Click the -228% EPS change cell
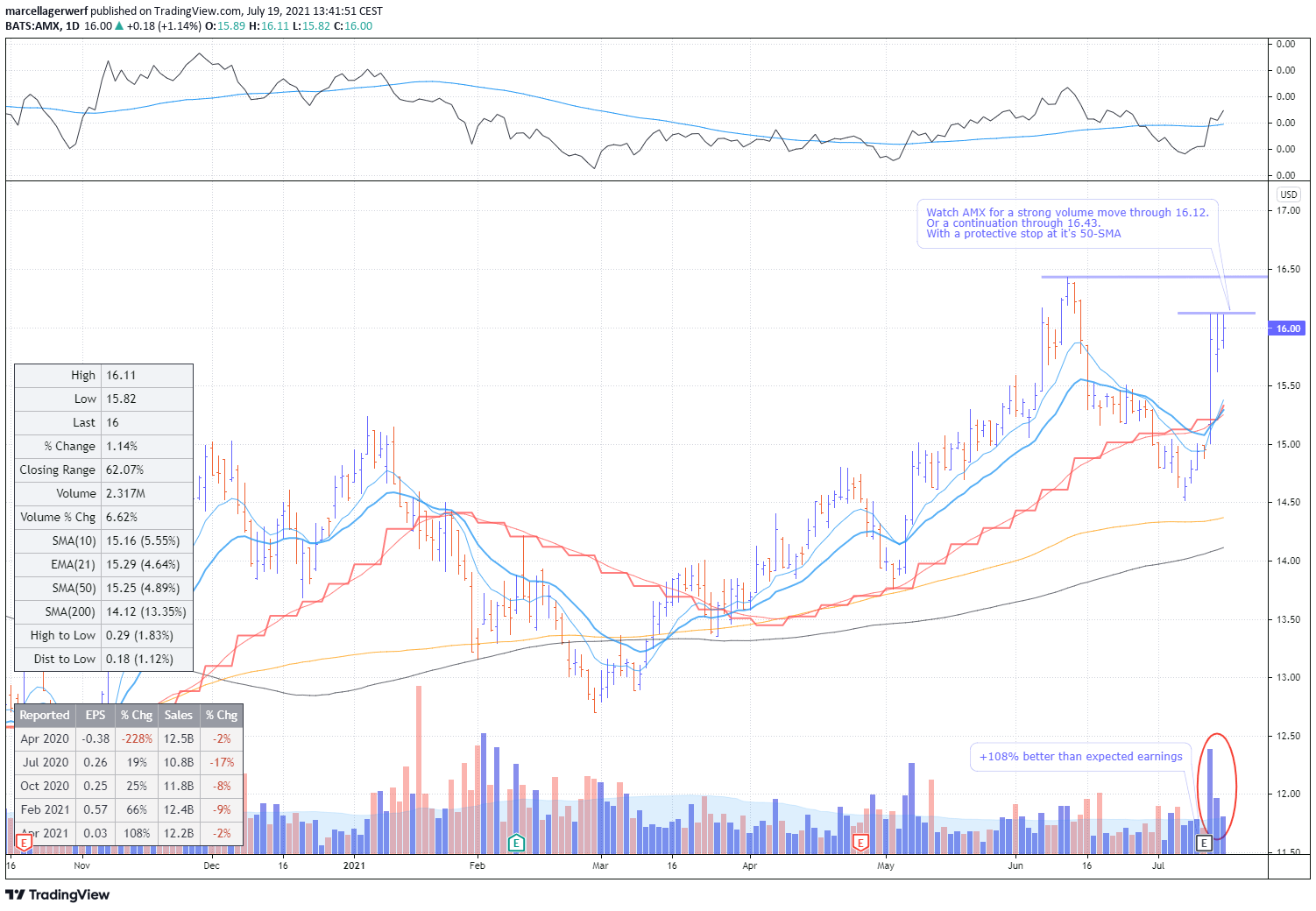Screen dimensions: 1316x911 click(137, 738)
